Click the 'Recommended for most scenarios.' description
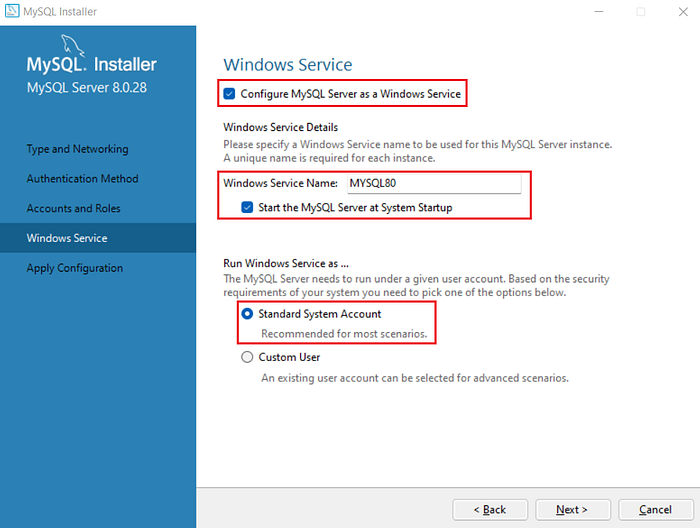 click(344, 334)
